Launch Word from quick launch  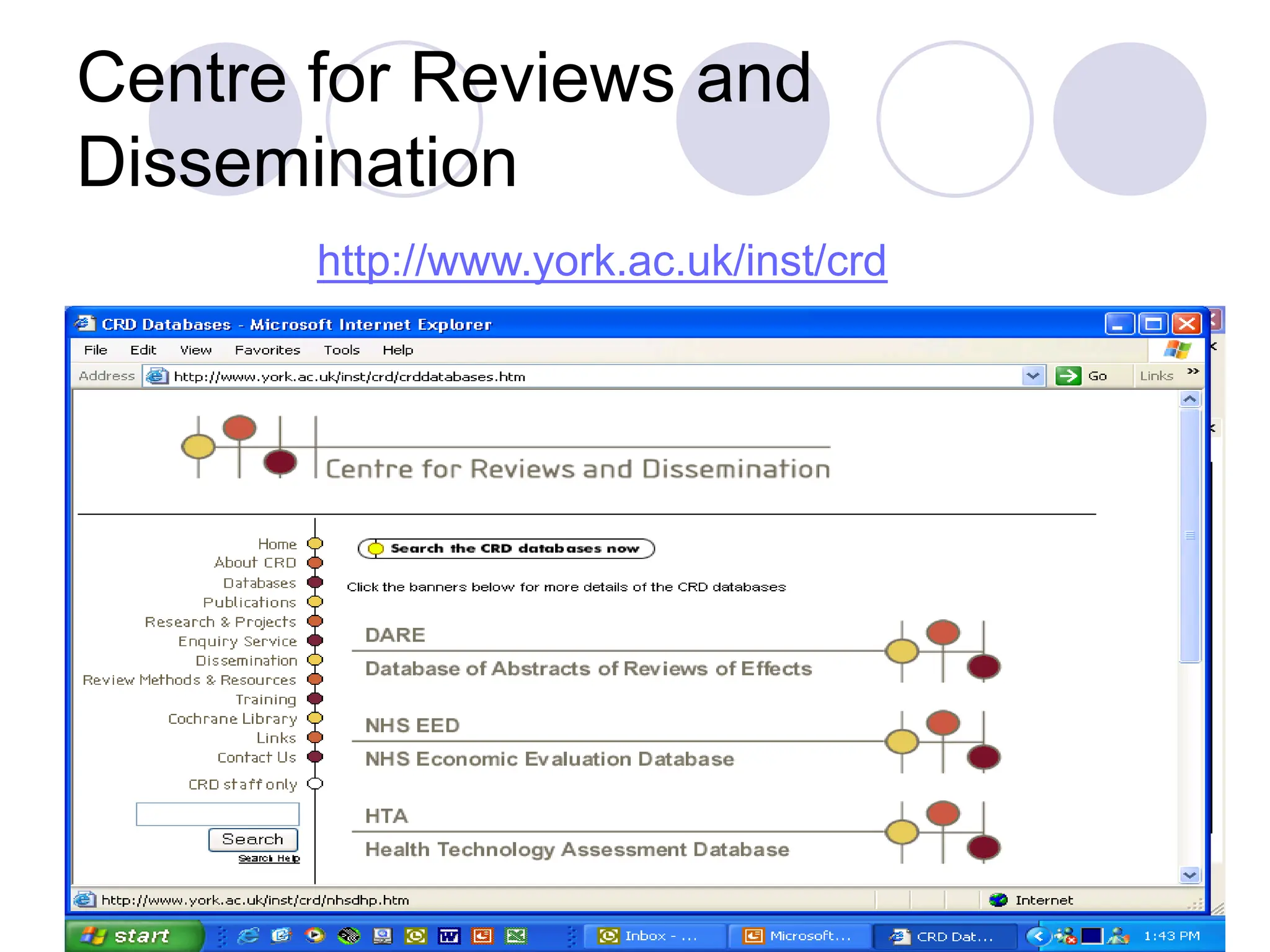point(449,935)
